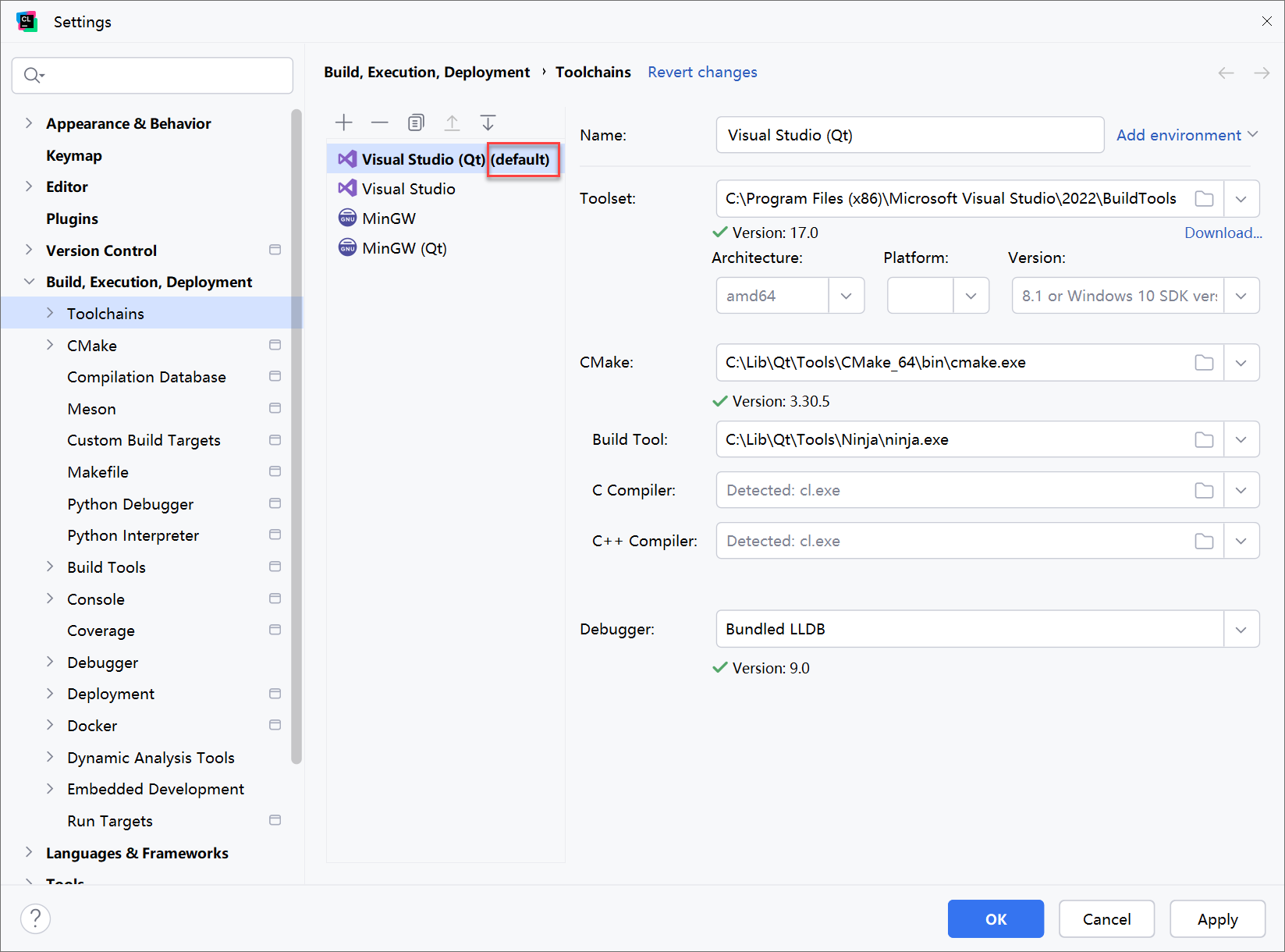The width and height of the screenshot is (1285, 952).
Task: Open the help question mark button
Action: 36,918
